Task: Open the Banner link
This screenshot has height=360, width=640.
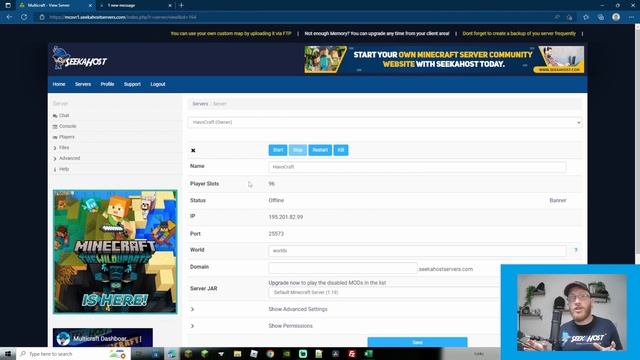Action: coord(558,200)
